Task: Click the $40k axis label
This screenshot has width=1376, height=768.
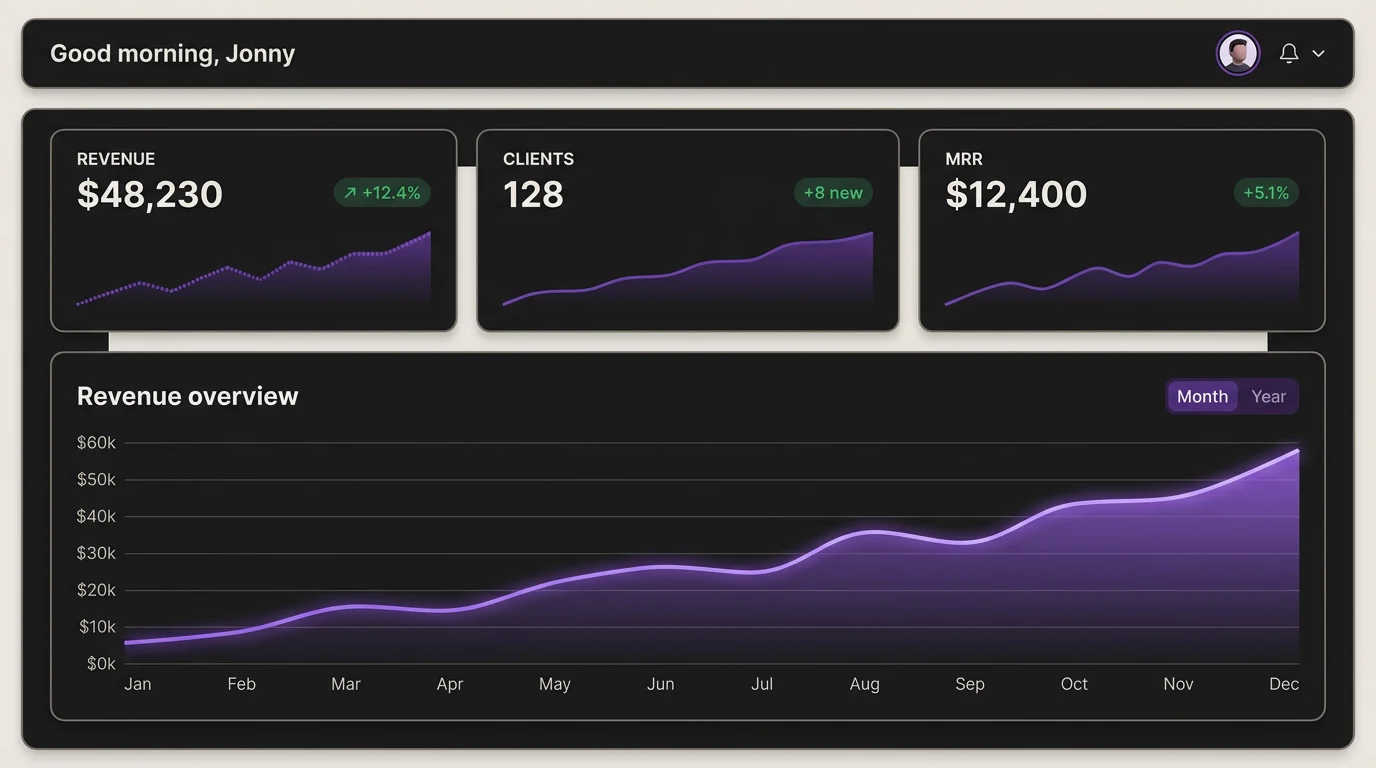Action: [x=96, y=516]
